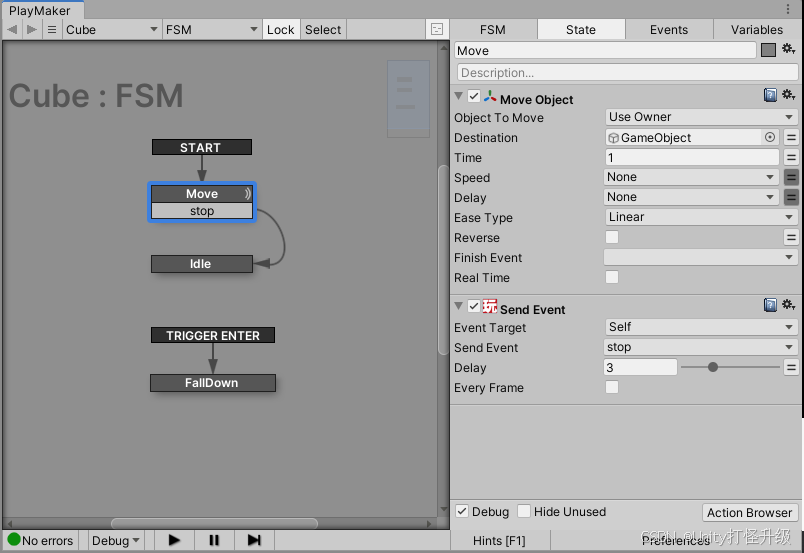Toggle the Lock button

[280, 30]
